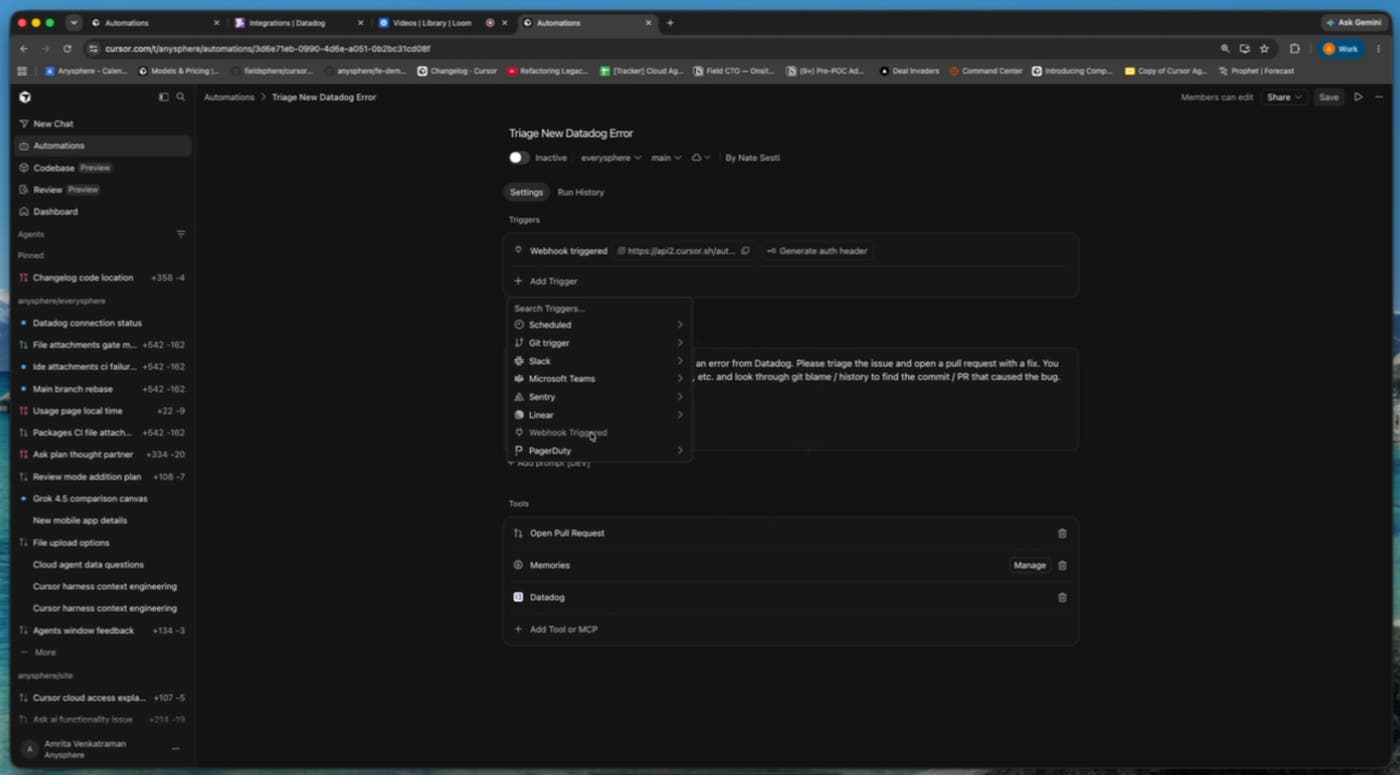Open the main branch dropdown

click(666, 158)
